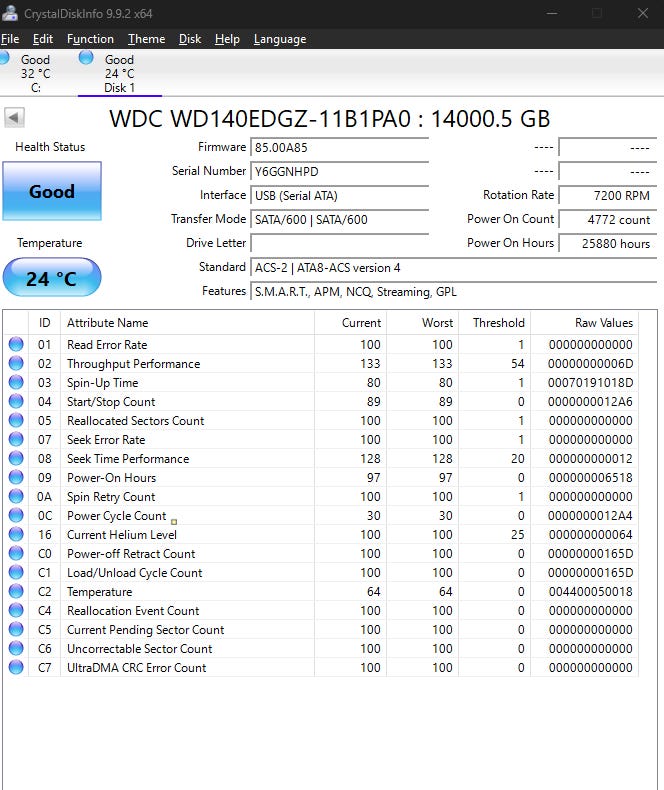This screenshot has height=790, width=664.
Task: Click the Power On Hours value 25880 hours
Action: click(x=608, y=243)
